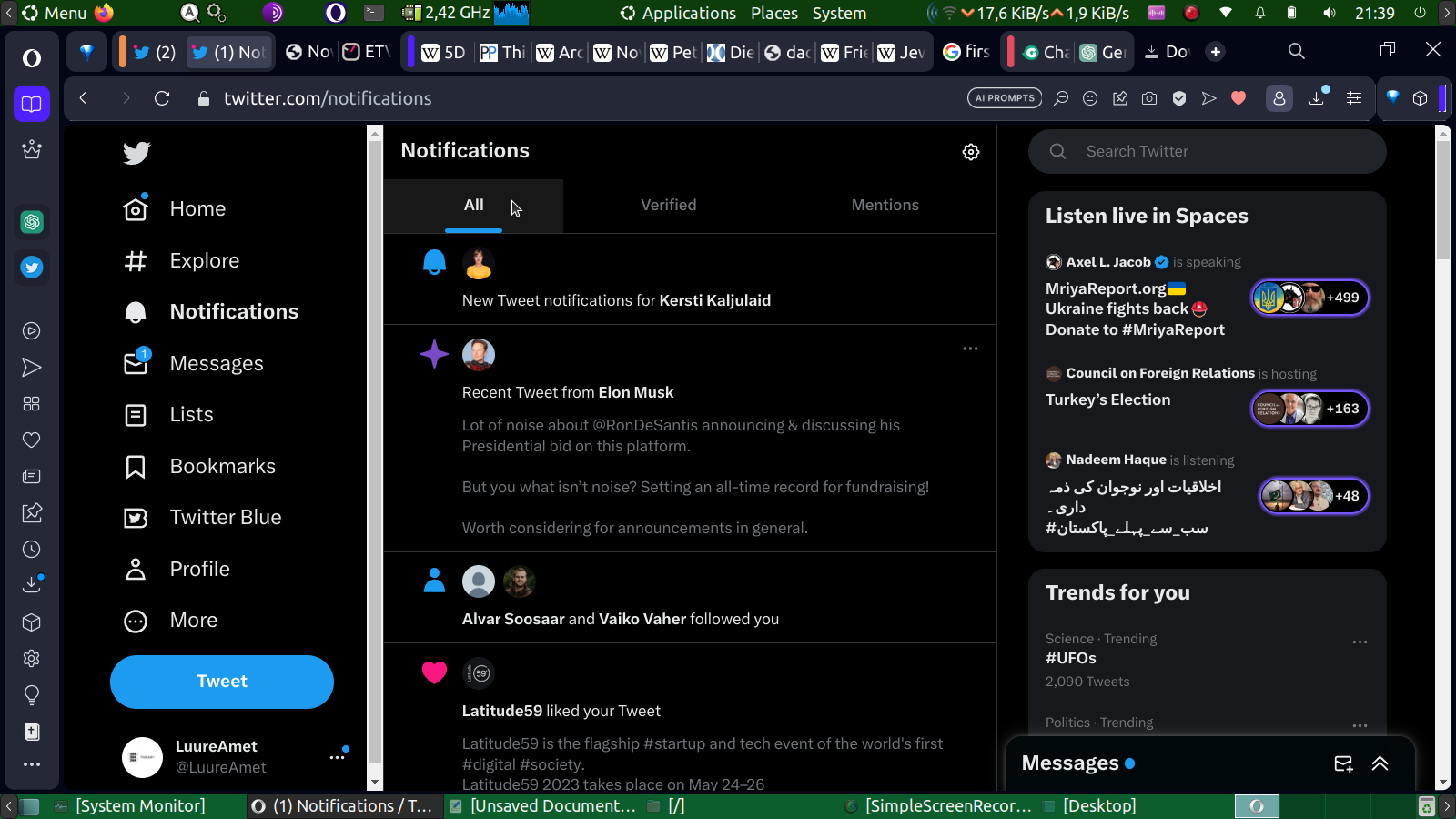Open Explore from the sidebar
This screenshot has height=819, width=1456.
click(x=204, y=261)
